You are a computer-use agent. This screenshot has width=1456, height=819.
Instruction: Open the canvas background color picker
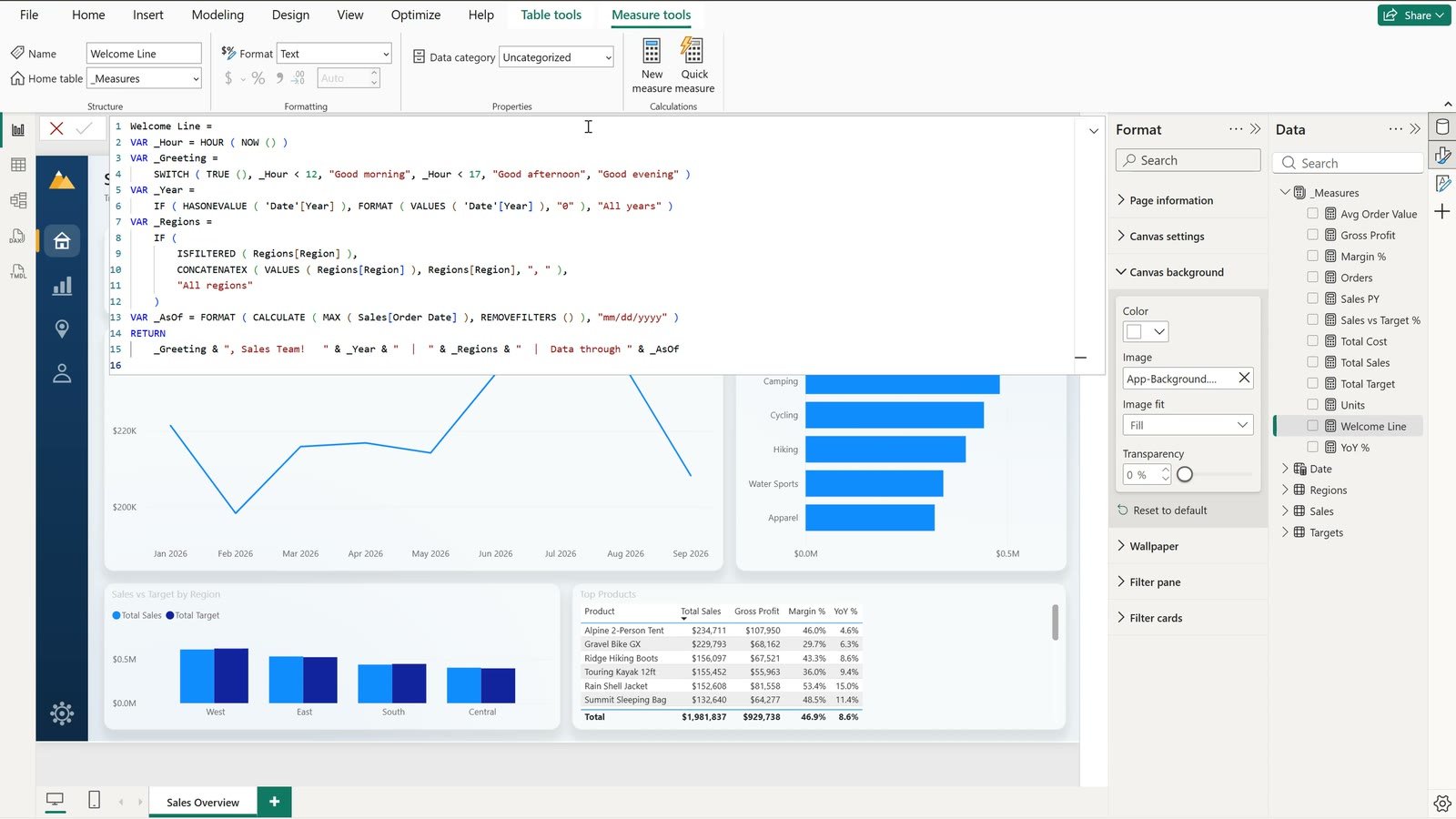click(x=1146, y=332)
